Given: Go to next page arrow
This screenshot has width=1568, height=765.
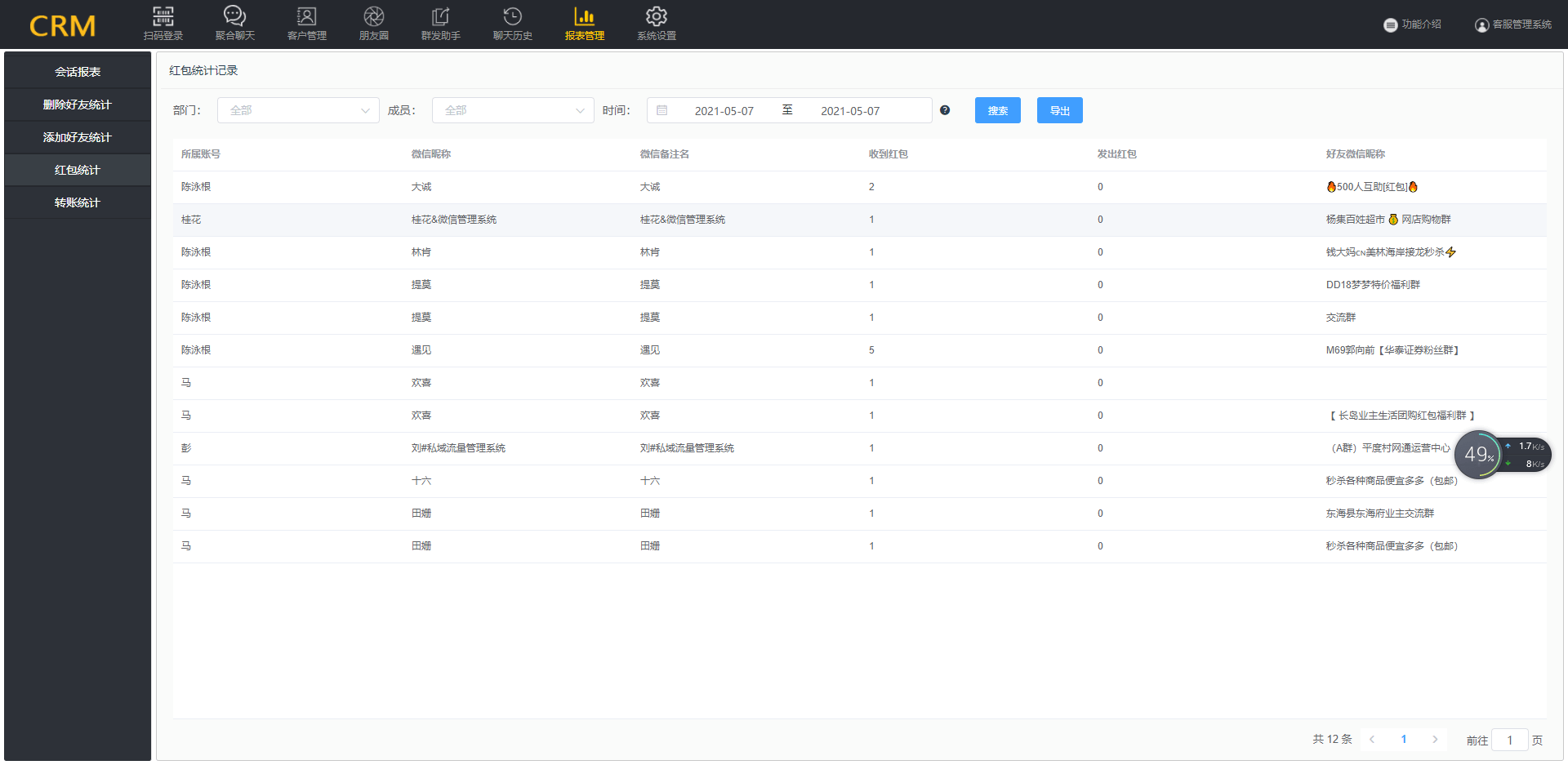Looking at the screenshot, I should [1435, 740].
